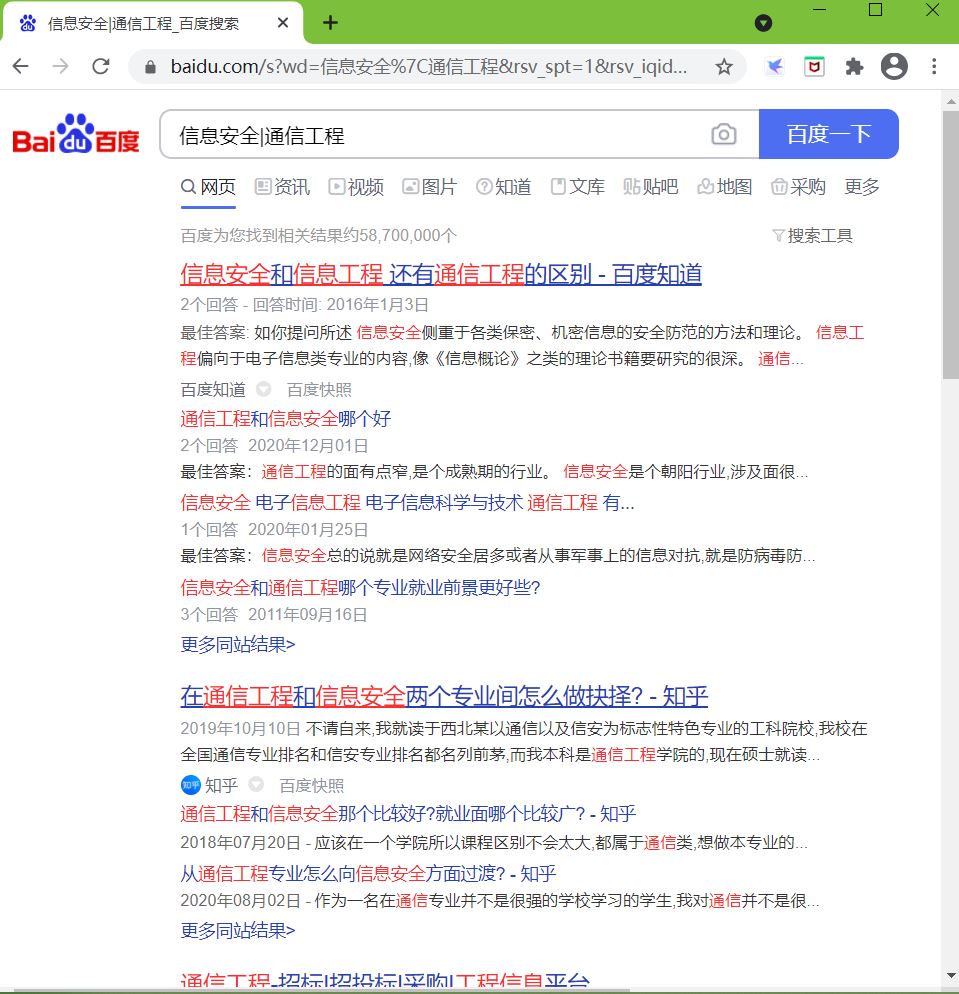Go back to previous page
The width and height of the screenshot is (959, 994).
(x=21, y=66)
